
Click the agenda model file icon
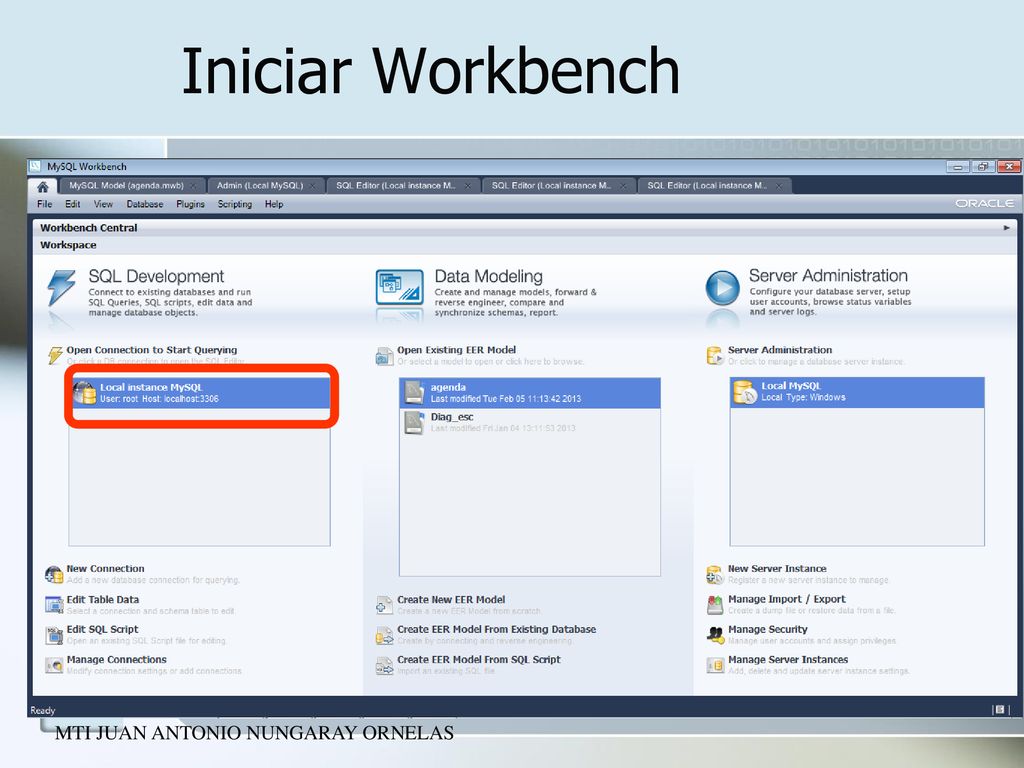point(414,392)
